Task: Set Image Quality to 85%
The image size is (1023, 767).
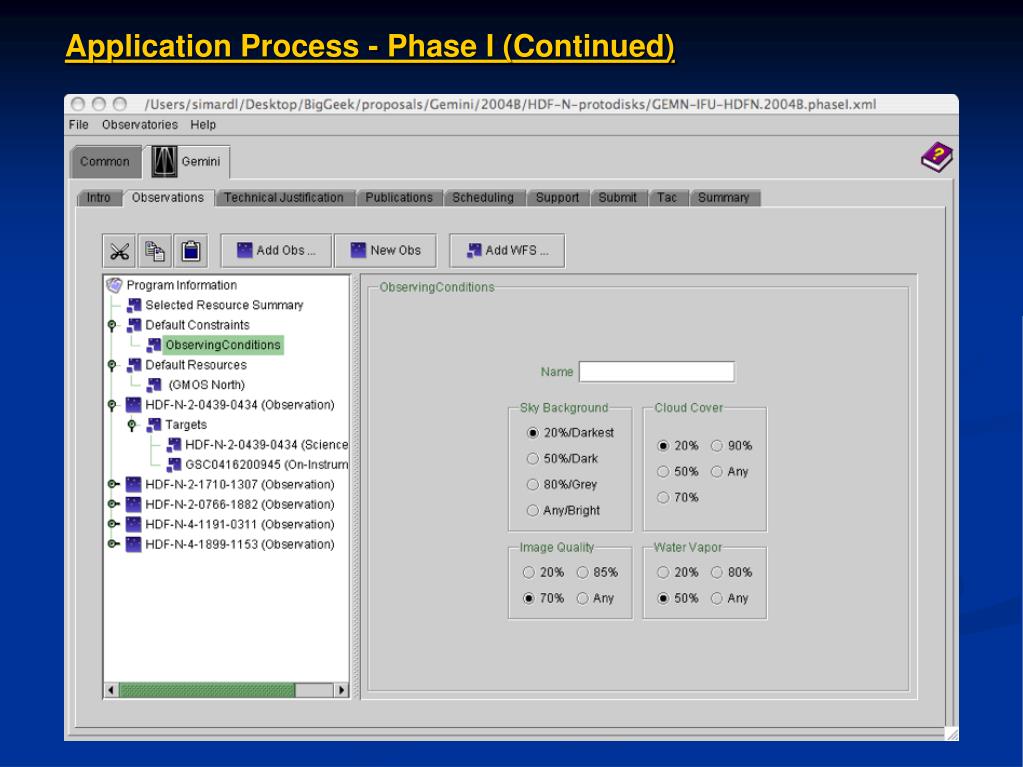Action: click(583, 572)
